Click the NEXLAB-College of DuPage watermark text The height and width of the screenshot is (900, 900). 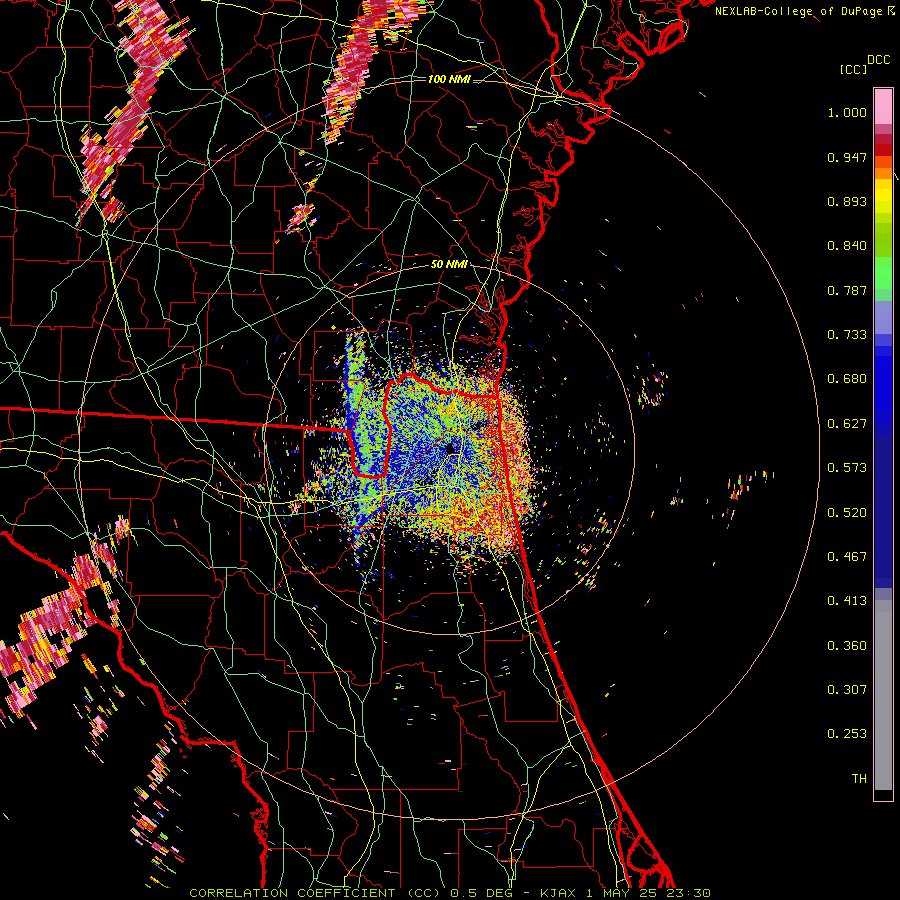point(798,11)
